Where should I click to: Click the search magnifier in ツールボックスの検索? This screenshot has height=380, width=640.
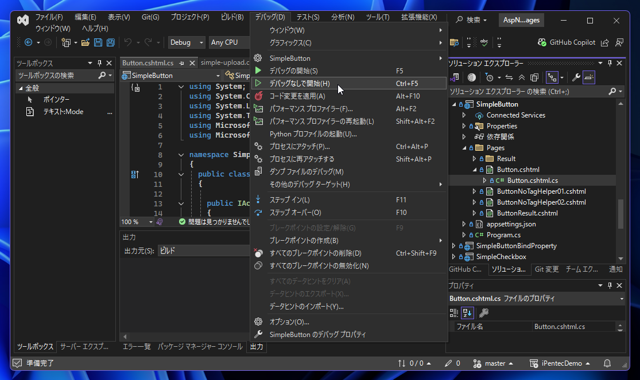102,75
